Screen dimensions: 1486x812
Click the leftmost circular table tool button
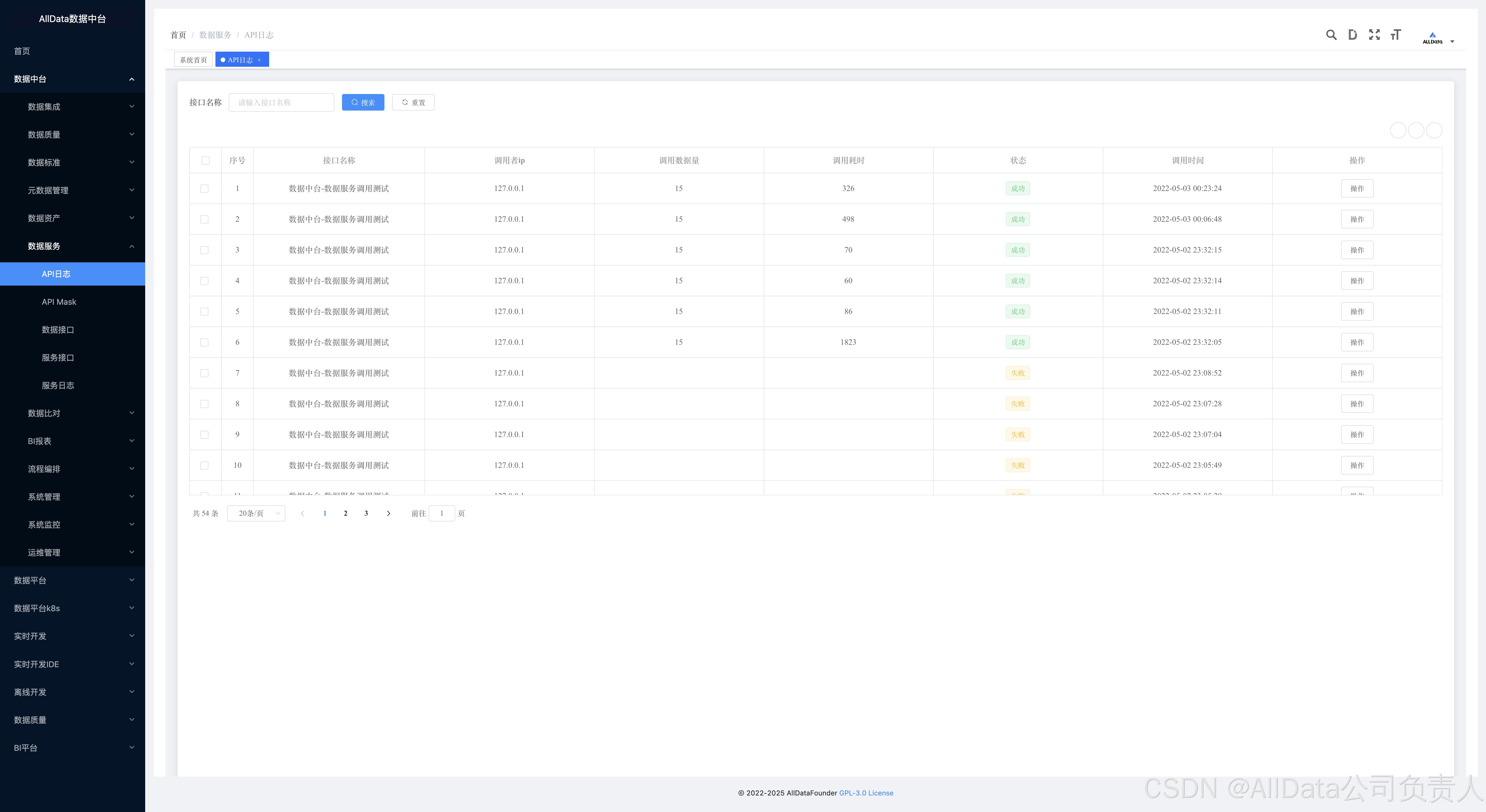pos(1398,130)
